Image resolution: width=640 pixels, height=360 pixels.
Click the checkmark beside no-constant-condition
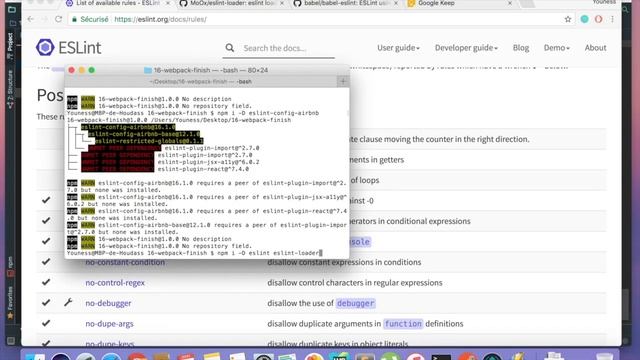click(46, 262)
